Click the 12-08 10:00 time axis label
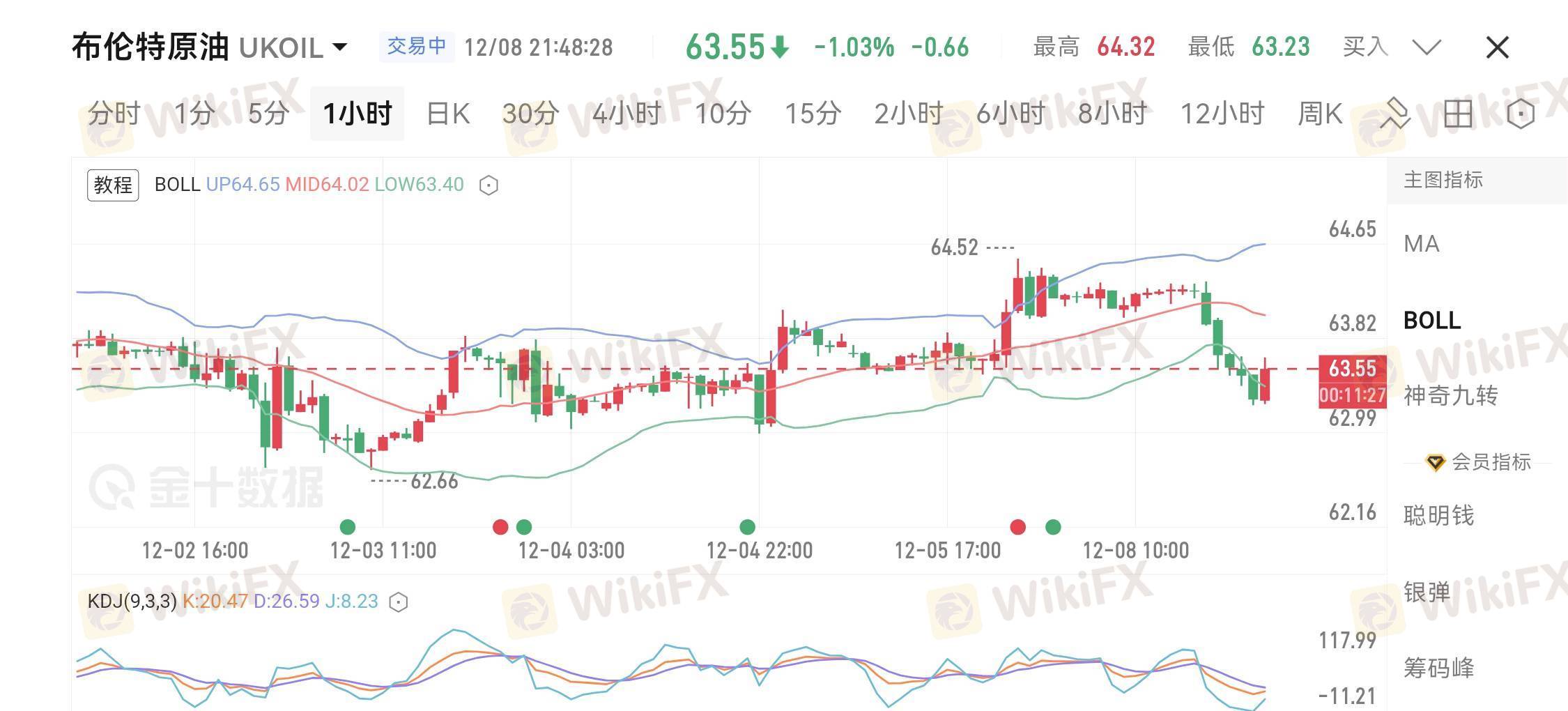This screenshot has width=1568, height=711. pyautogui.click(x=1136, y=551)
